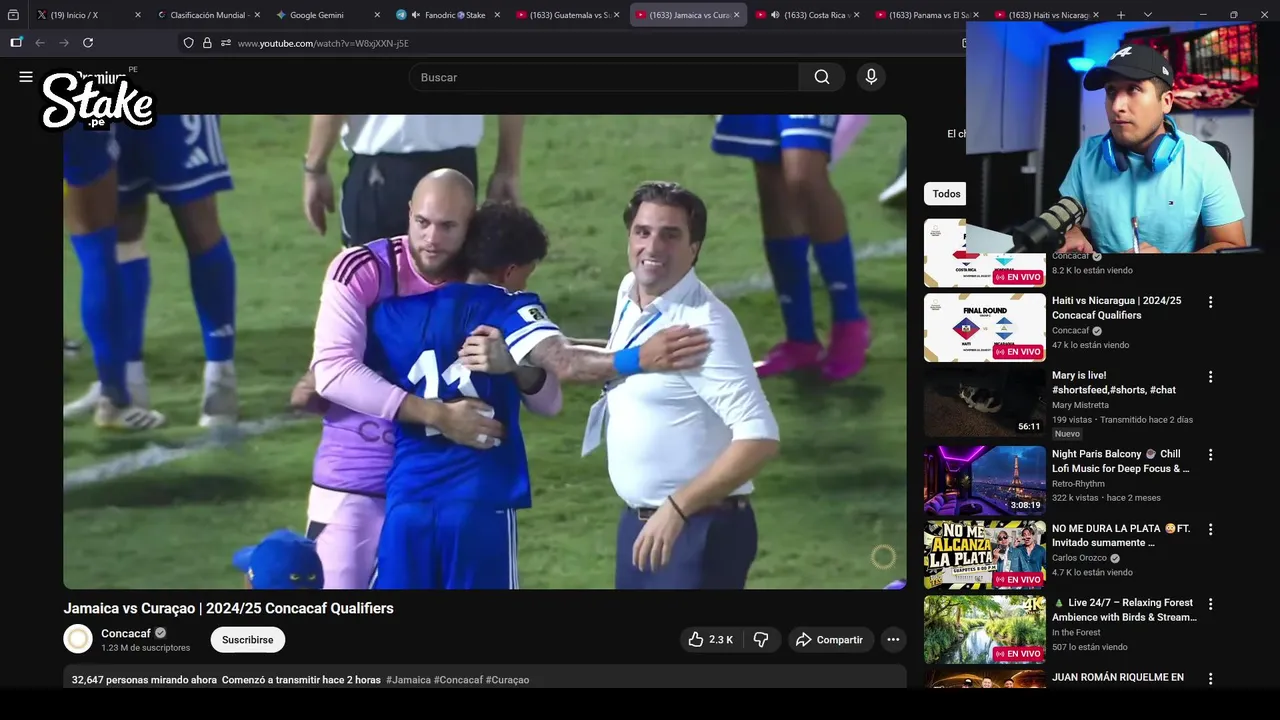Reload the current page
The width and height of the screenshot is (1280, 720).
(x=88, y=43)
